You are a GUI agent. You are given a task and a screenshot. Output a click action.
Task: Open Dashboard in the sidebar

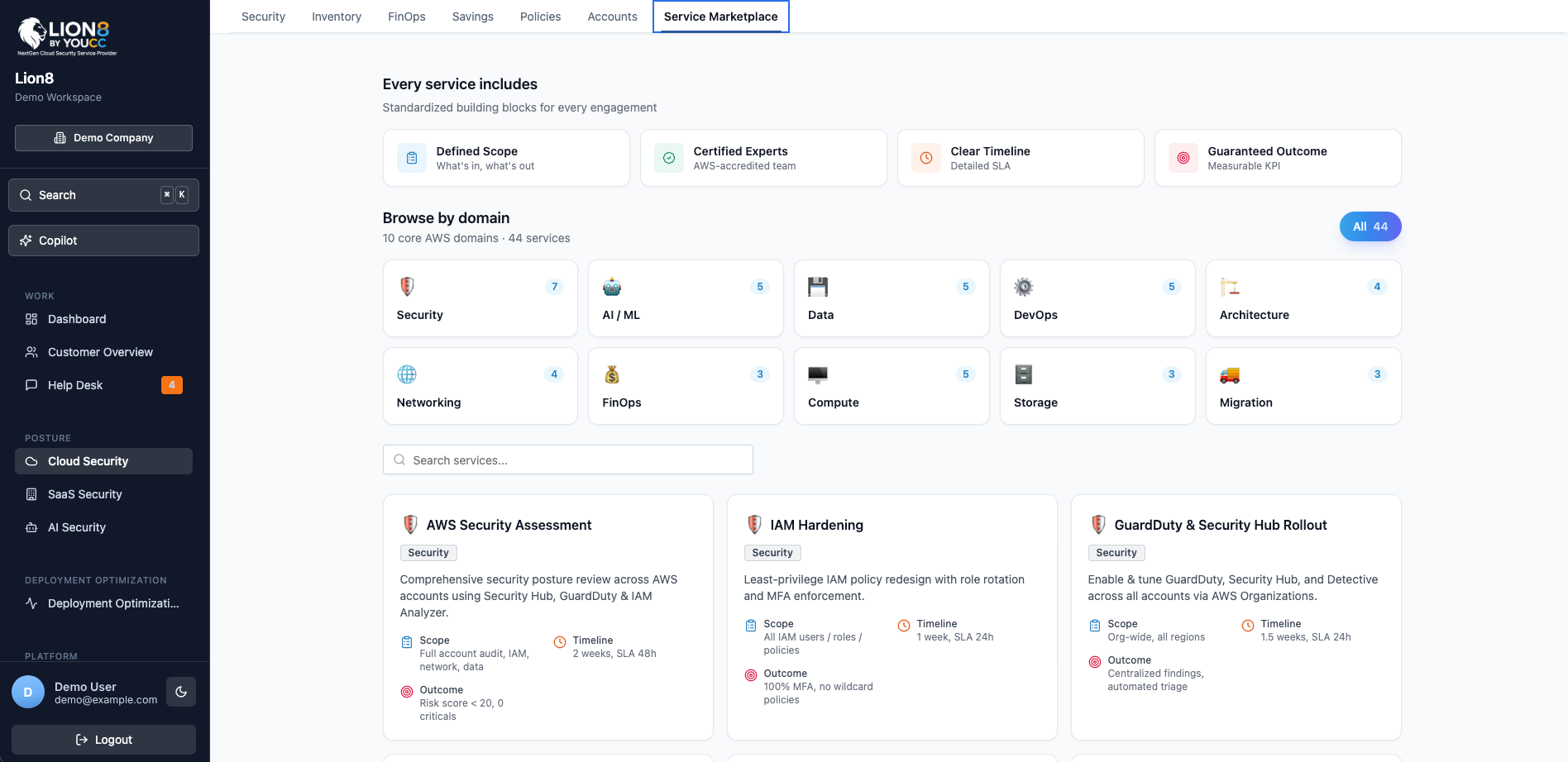(x=103, y=319)
